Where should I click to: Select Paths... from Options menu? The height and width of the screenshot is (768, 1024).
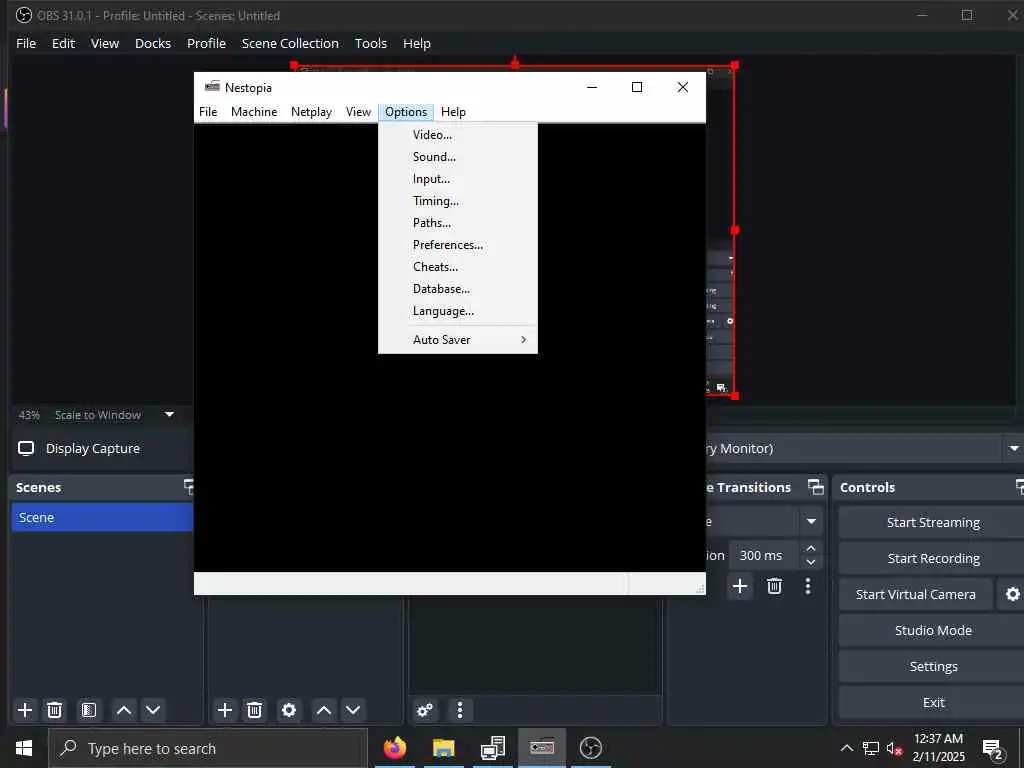point(458,223)
